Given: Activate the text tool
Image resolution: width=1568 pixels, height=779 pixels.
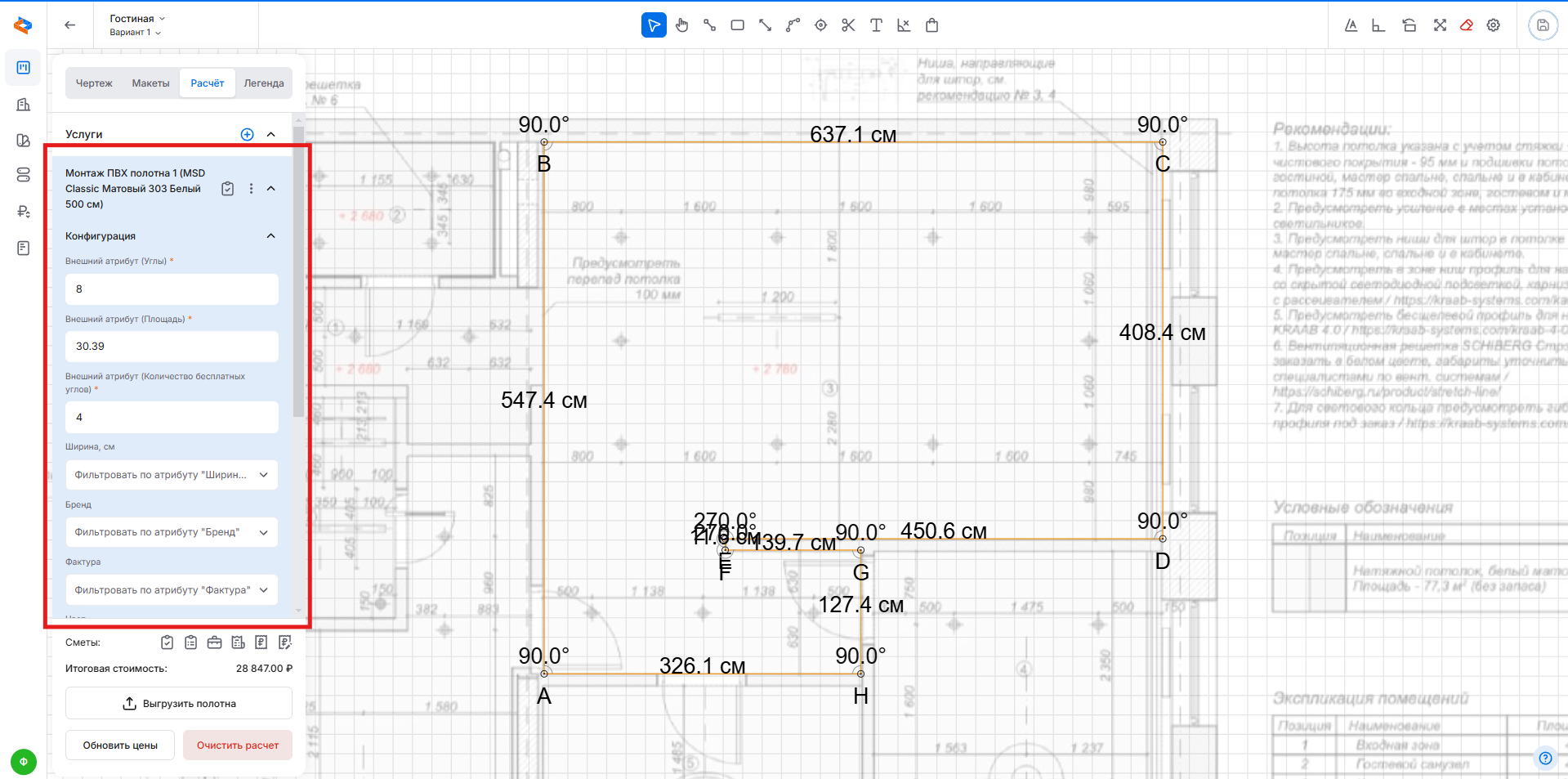Looking at the screenshot, I should point(876,25).
